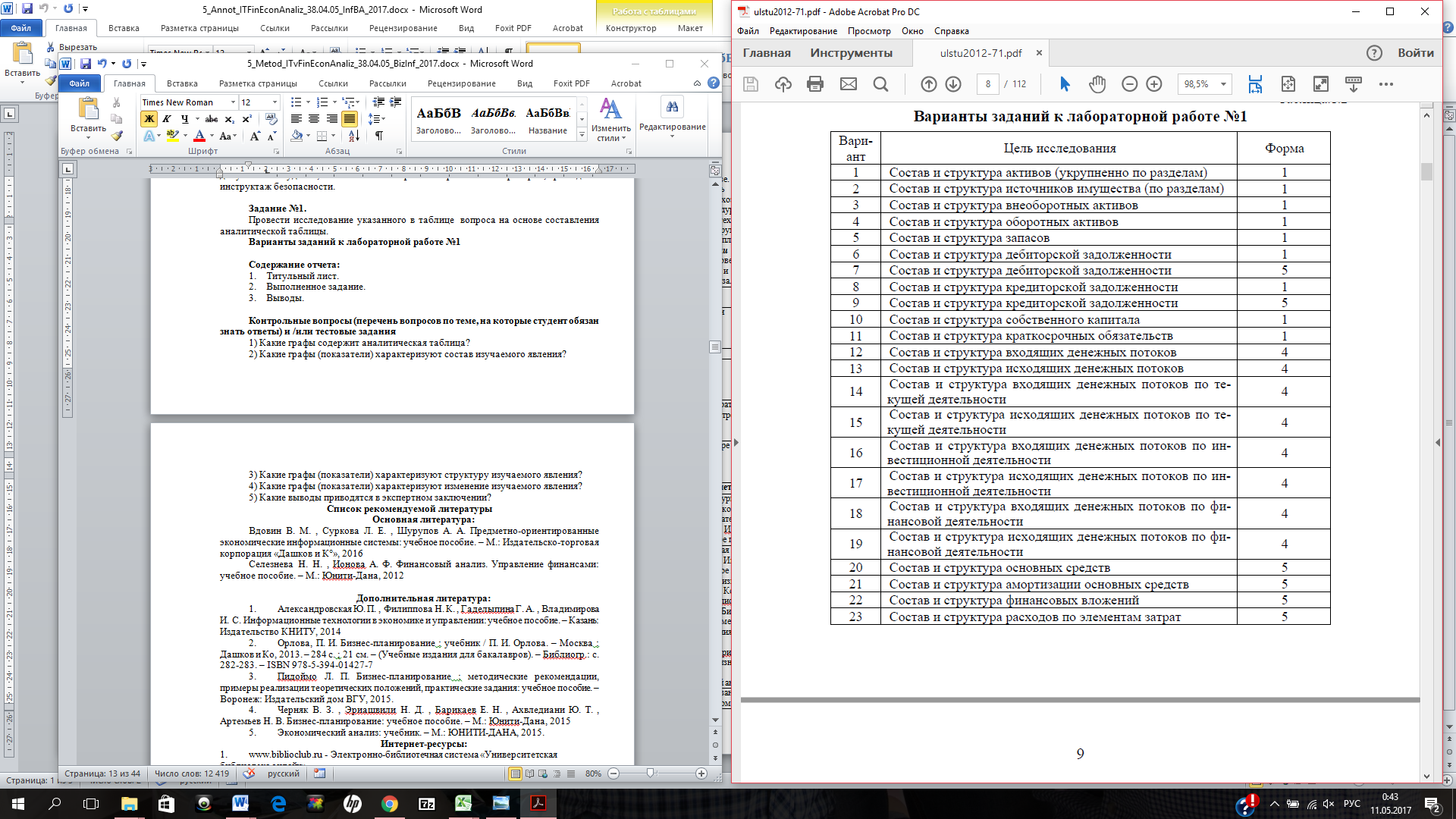Toggle Italic (К) formatting in Word

click(x=166, y=119)
